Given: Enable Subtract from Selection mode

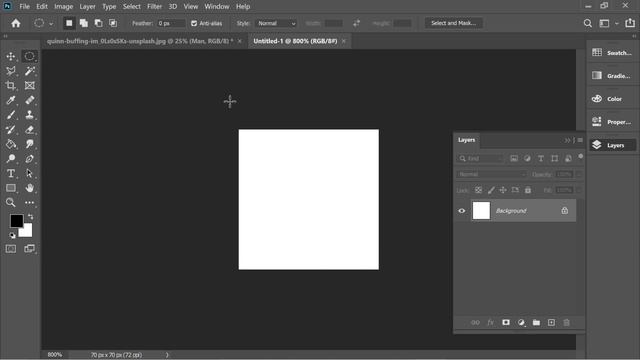Looking at the screenshot, I should pos(98,23).
